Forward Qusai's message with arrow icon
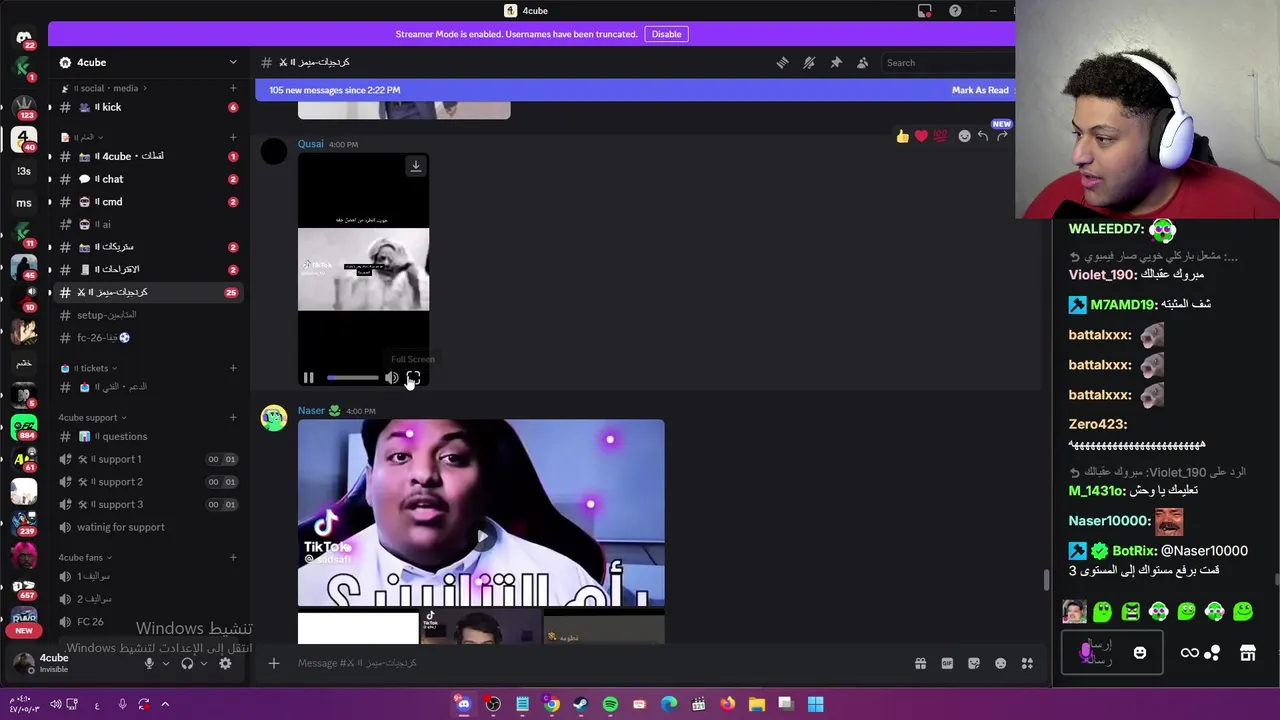This screenshot has width=1280, height=720. 1002,136
